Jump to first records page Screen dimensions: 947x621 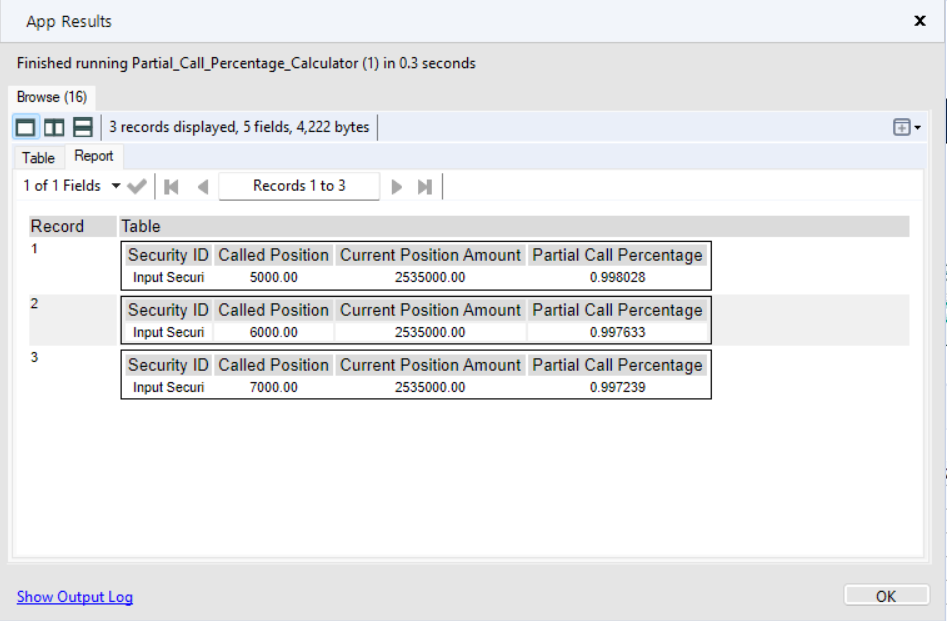tap(171, 186)
